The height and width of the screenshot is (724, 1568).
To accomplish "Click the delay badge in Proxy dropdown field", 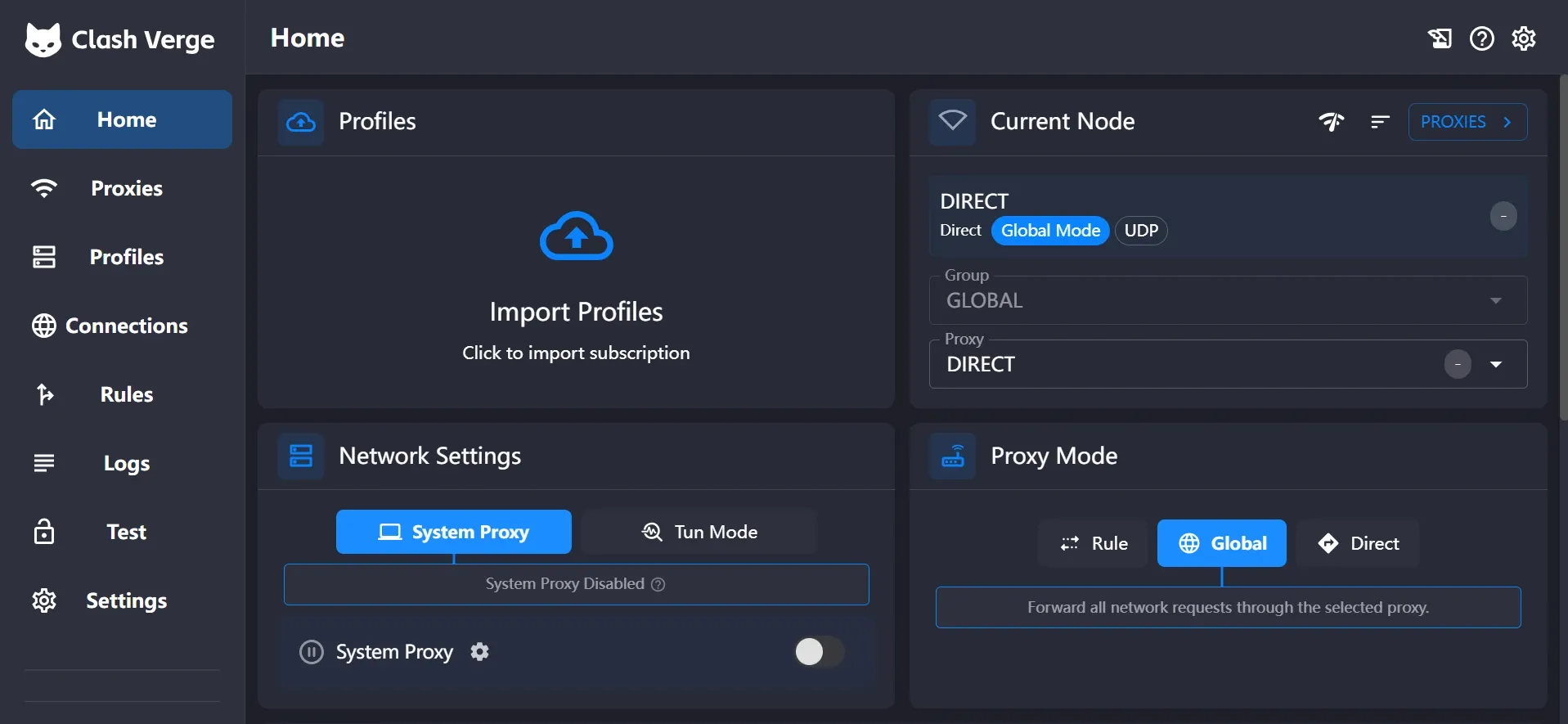I will coord(1458,364).
